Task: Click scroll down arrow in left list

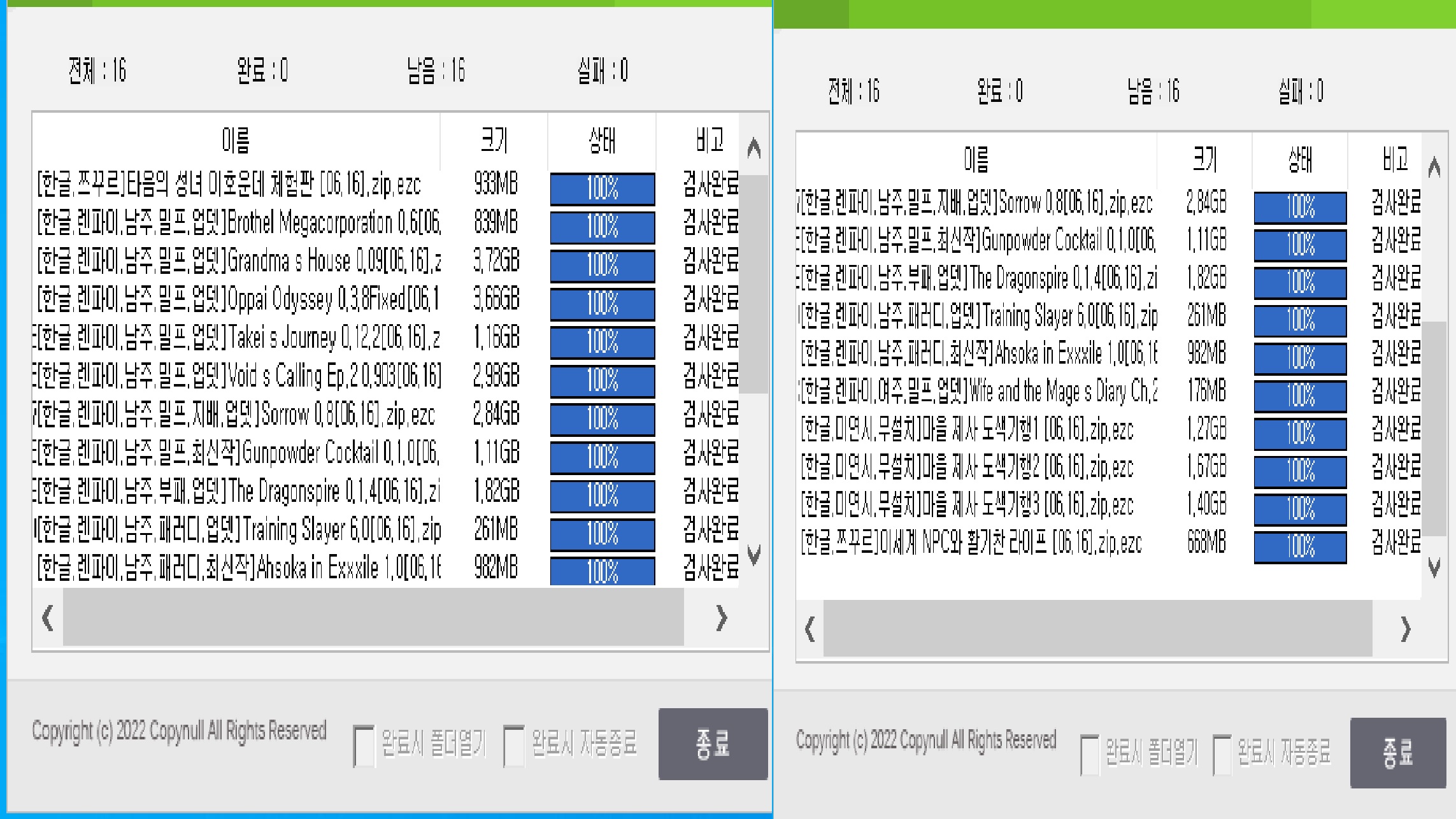Action: click(x=754, y=554)
